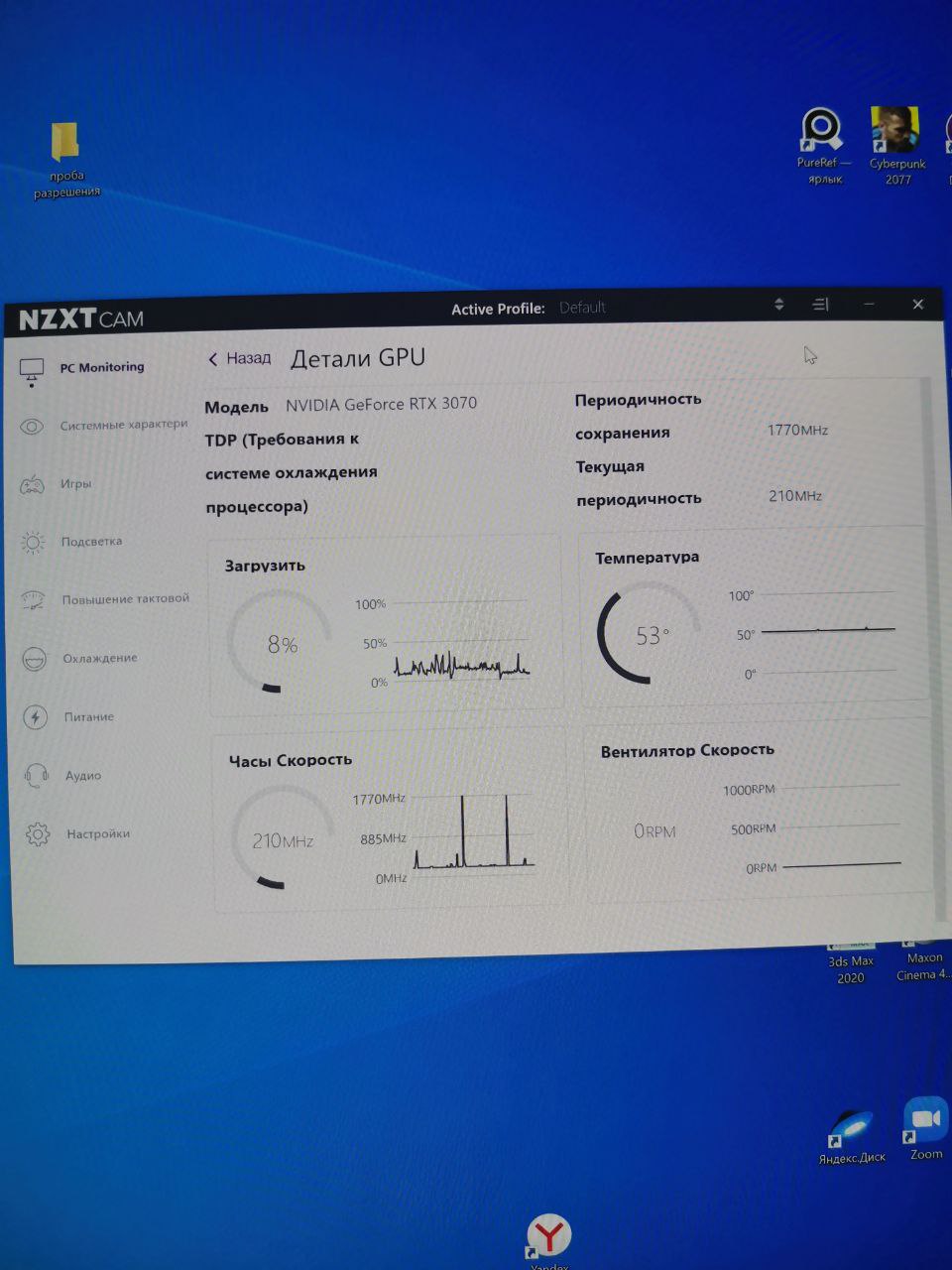This screenshot has height=1270, width=952.
Task: Open the Яндекс.Диск desktop shortcut
Action: [852, 1139]
